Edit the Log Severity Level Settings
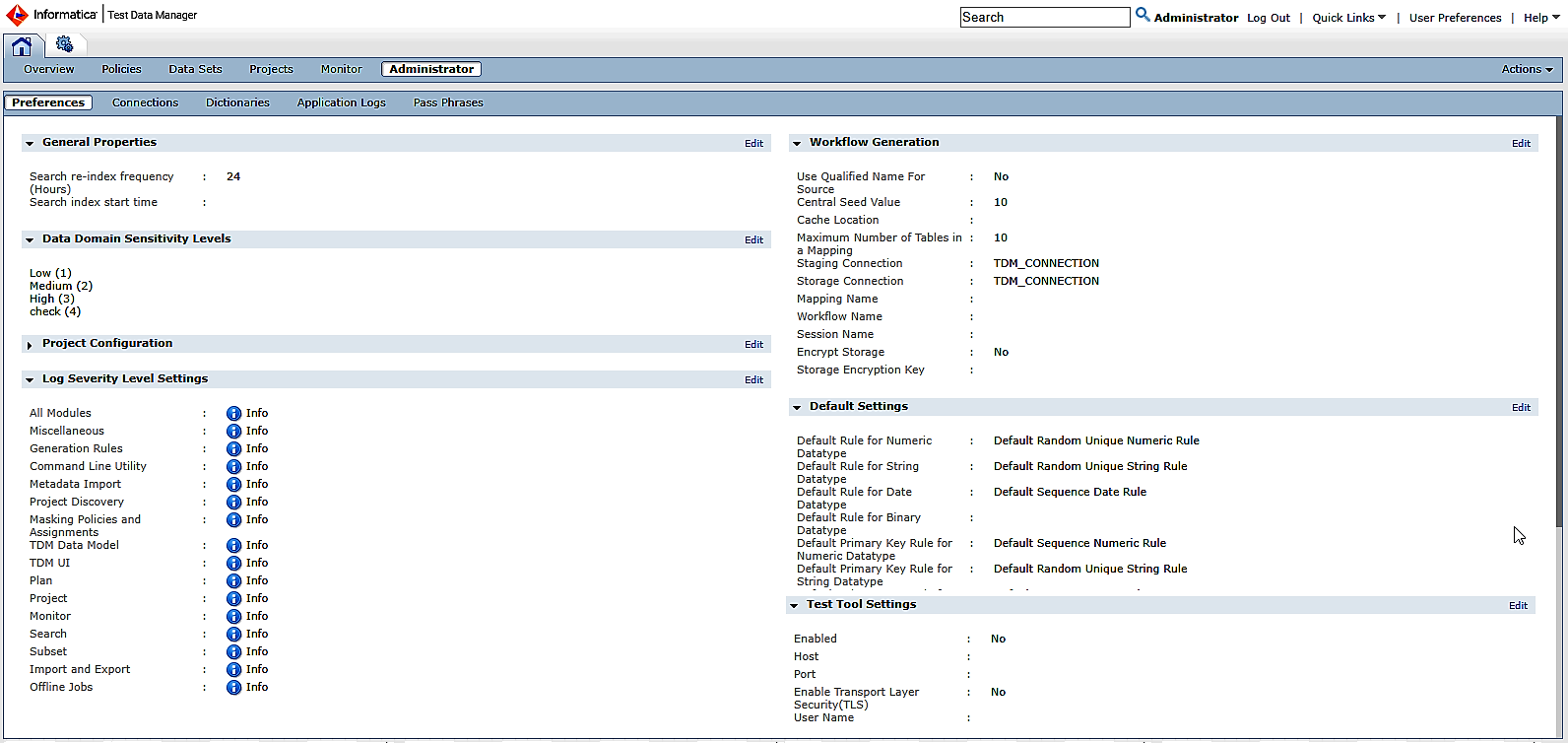 point(753,380)
